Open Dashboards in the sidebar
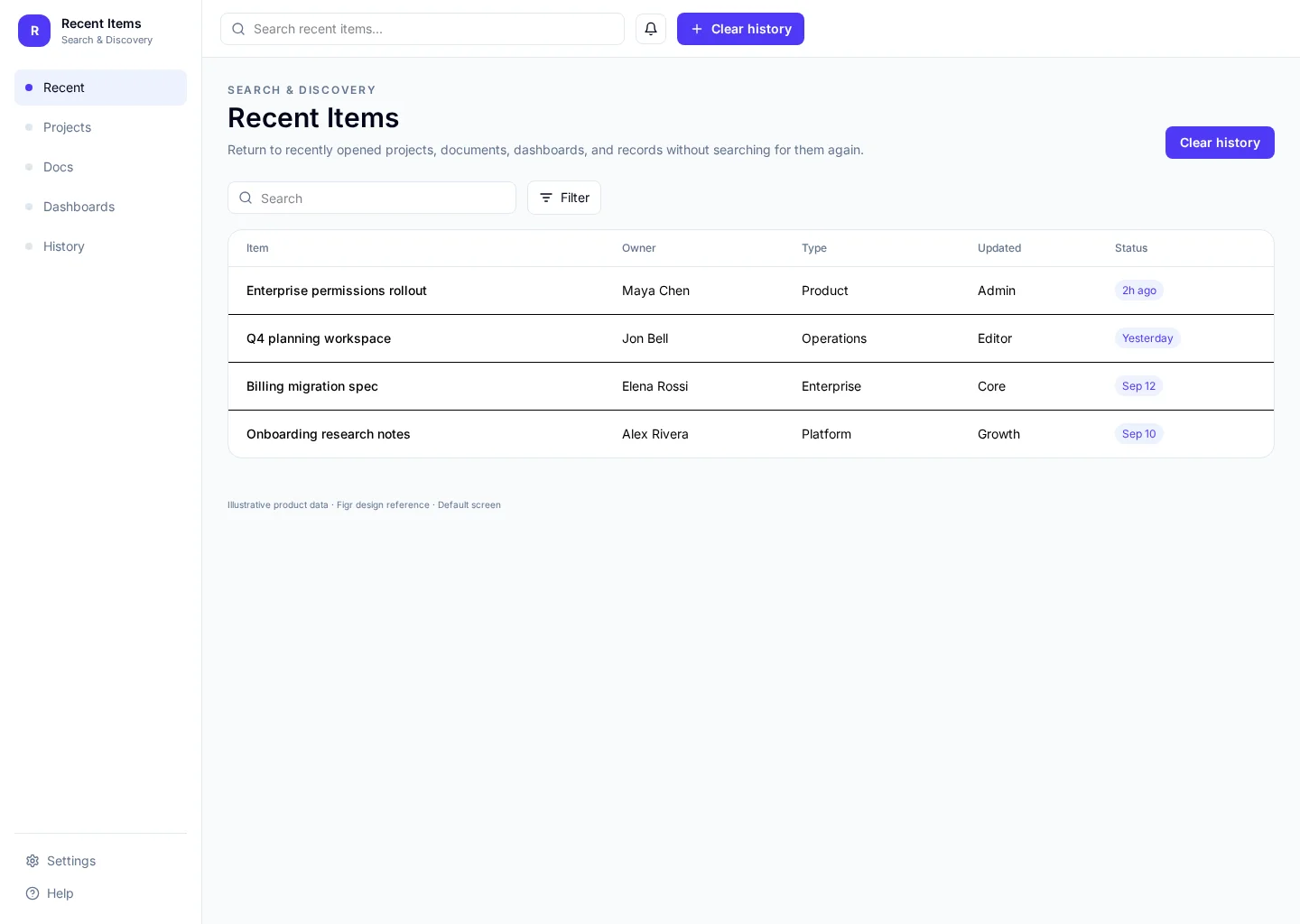 click(100, 207)
